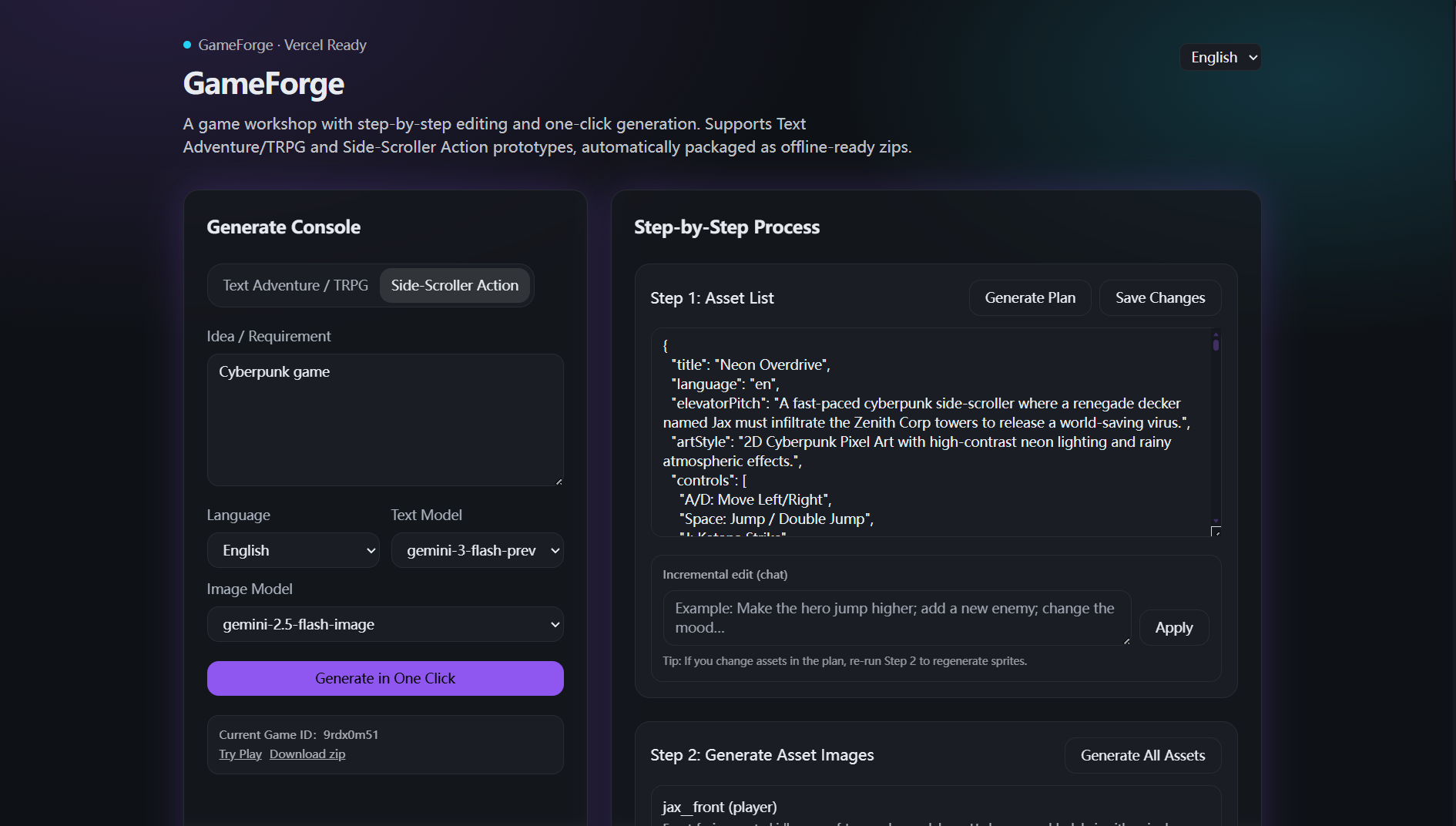Click the blue status dot beside GameForge

click(187, 45)
